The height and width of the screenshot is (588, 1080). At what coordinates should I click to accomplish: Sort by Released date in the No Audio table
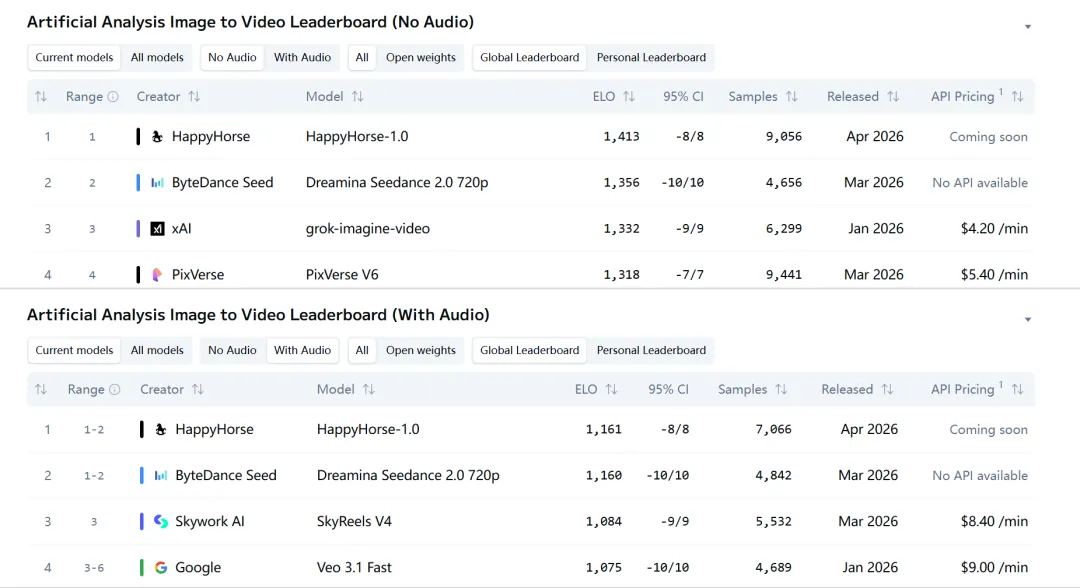pos(893,97)
